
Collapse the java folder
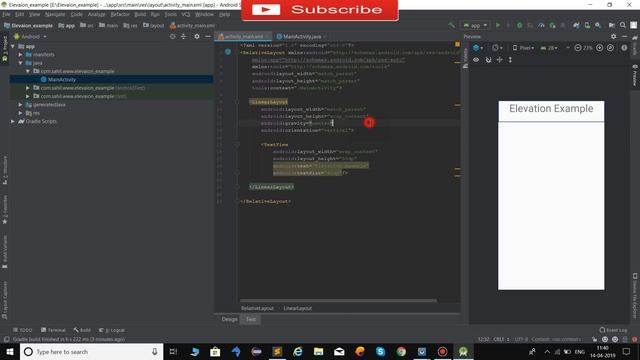coord(20,63)
